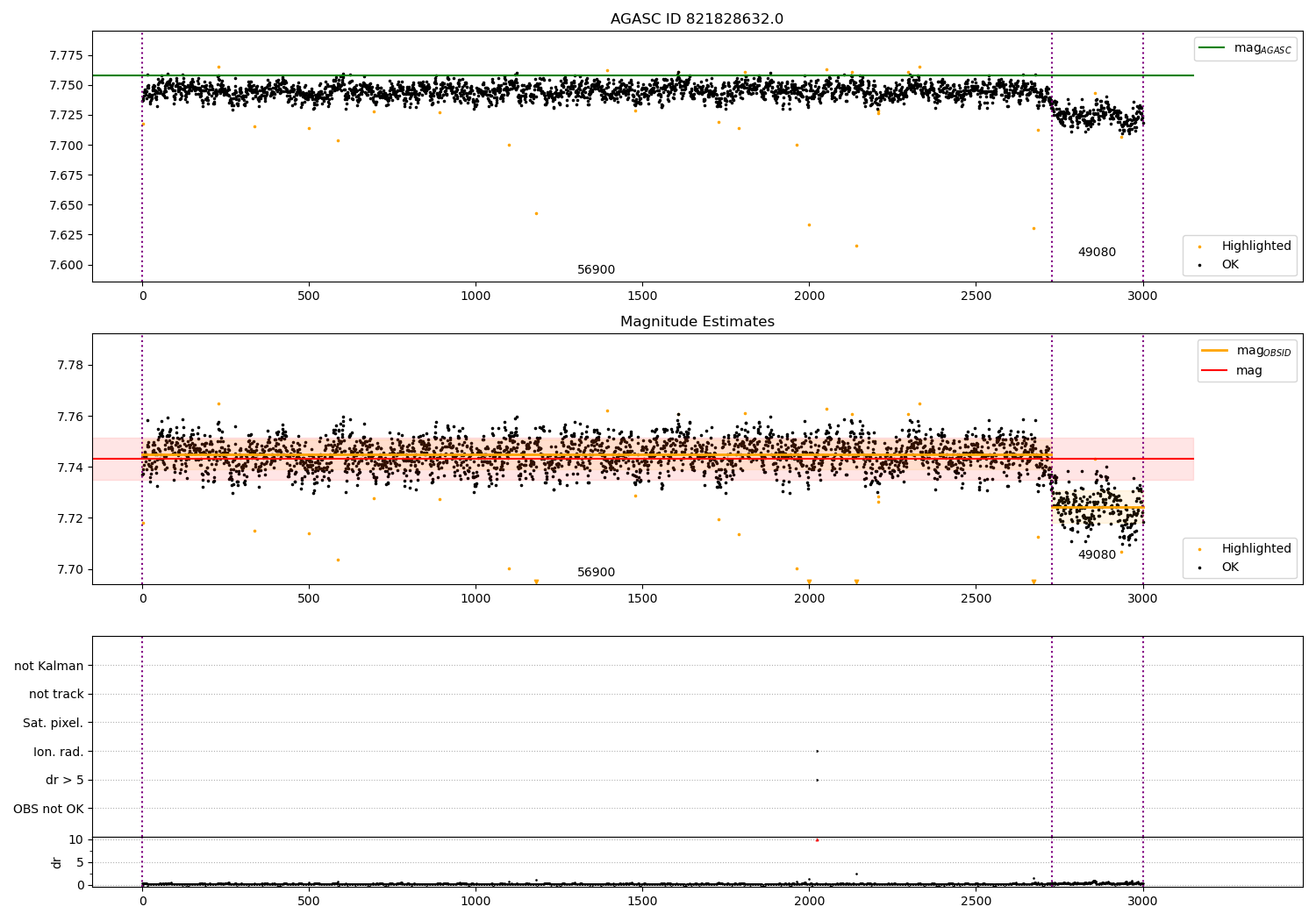Click the 'Ion. rad.' flag label
This screenshot has width=1316, height=921.
coord(59,753)
